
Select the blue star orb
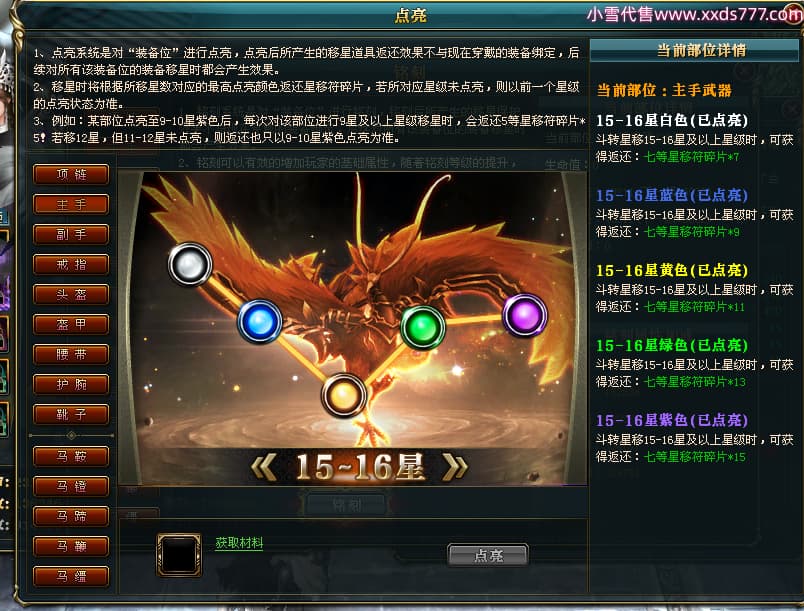click(x=259, y=321)
